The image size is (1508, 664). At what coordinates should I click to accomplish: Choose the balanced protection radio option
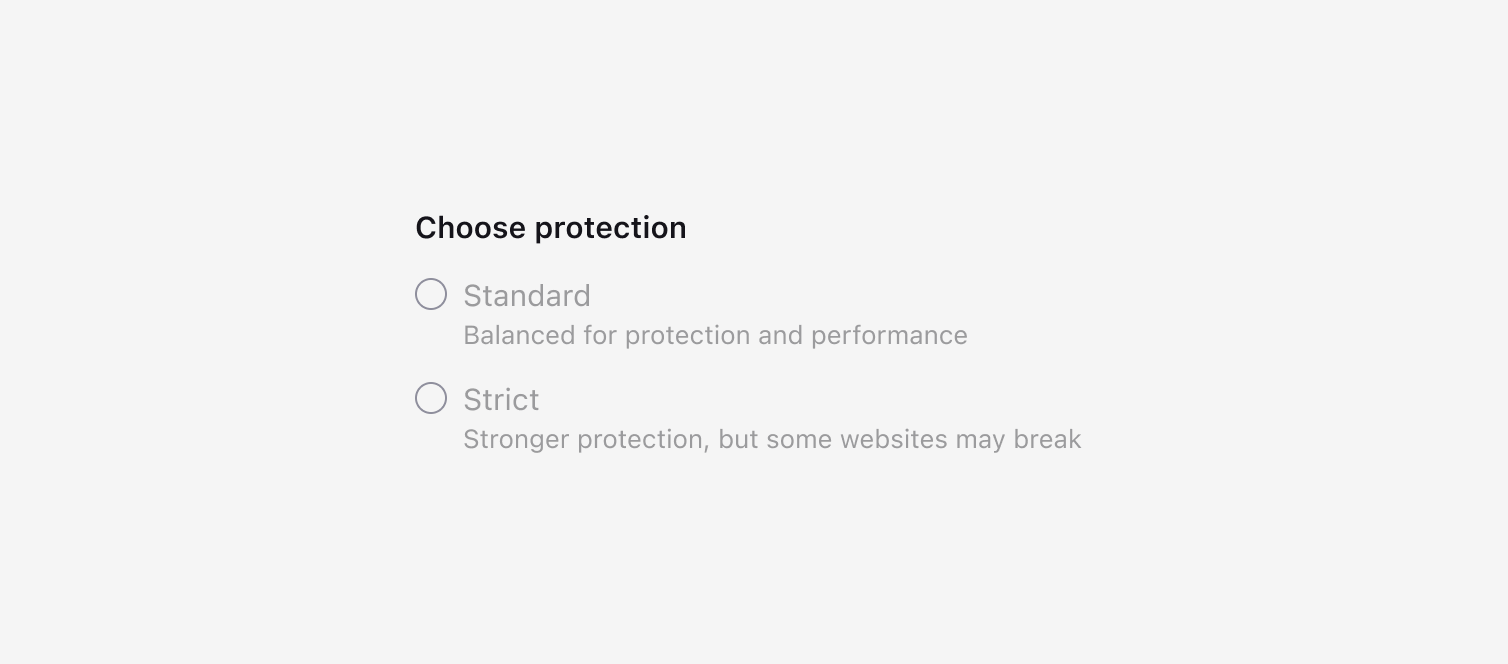coord(431,294)
